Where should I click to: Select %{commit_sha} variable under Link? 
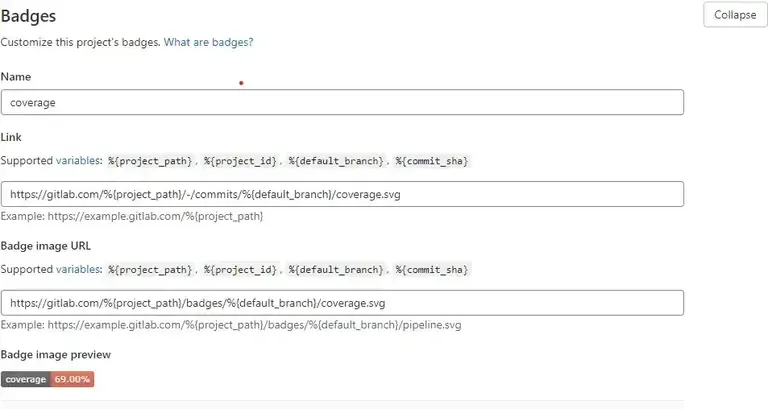tap(432, 160)
